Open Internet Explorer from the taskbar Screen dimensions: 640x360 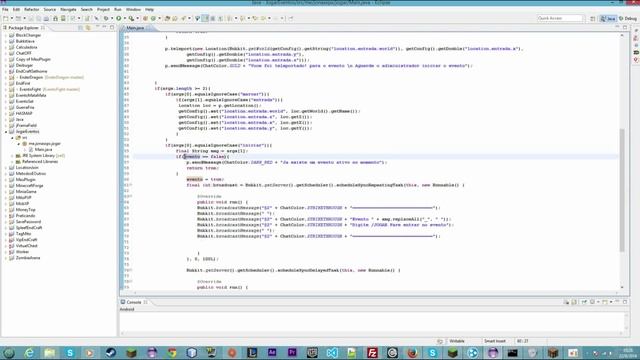[x=29, y=353]
